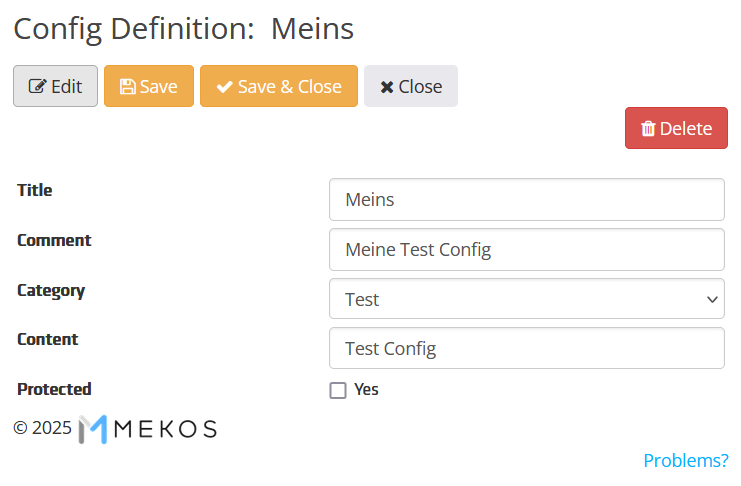
Task: Click into the Comment text field
Action: 526,249
